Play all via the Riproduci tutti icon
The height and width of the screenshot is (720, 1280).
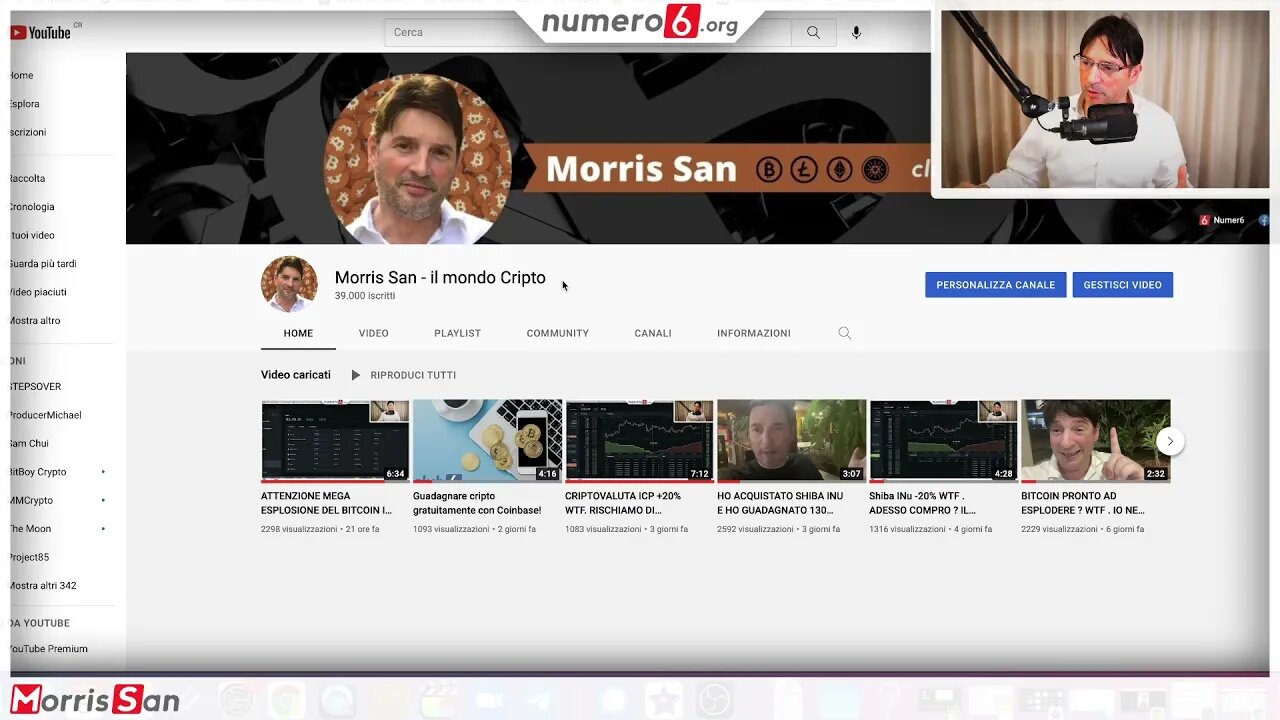[355, 375]
